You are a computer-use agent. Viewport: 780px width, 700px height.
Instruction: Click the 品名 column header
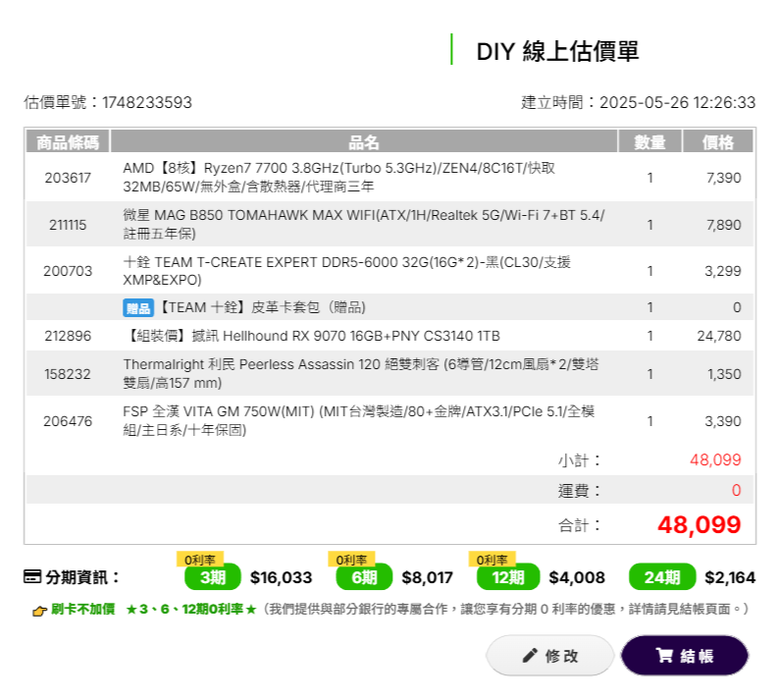tap(364, 142)
